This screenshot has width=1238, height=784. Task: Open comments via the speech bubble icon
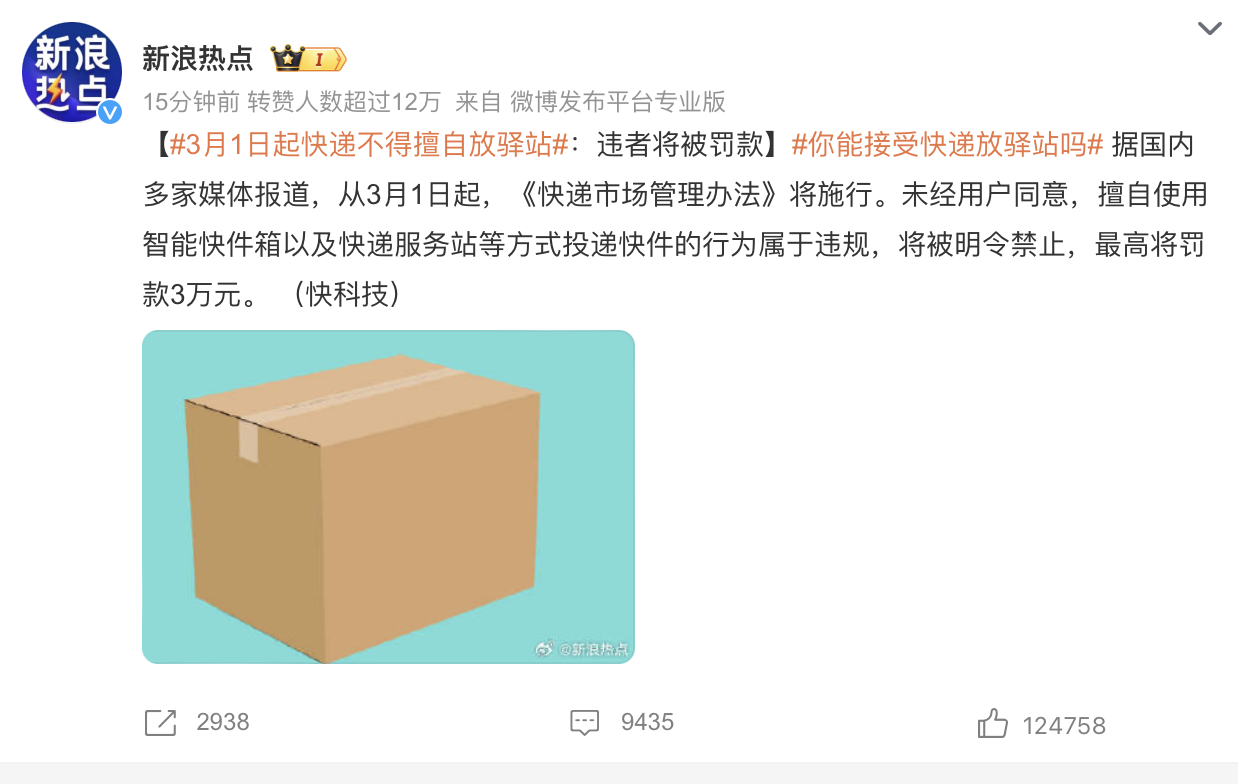tap(584, 723)
